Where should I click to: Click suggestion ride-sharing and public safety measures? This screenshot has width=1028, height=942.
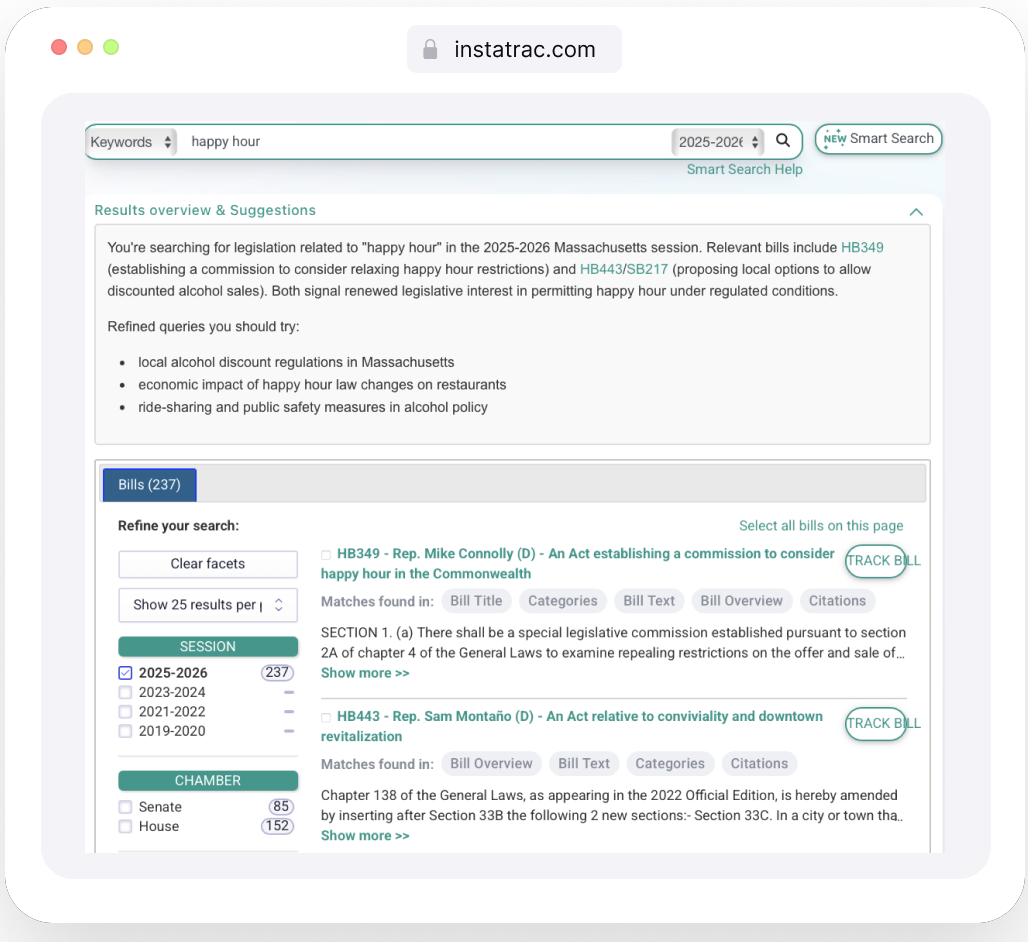click(x=313, y=407)
